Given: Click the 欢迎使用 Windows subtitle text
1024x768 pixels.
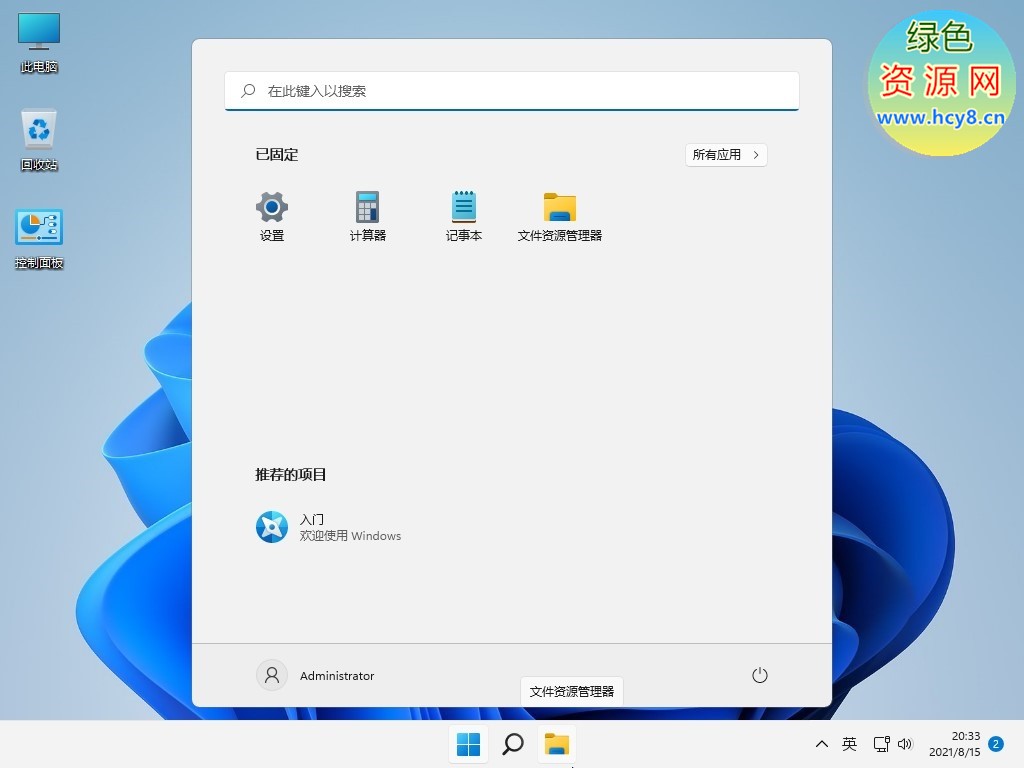Looking at the screenshot, I should click(350, 536).
